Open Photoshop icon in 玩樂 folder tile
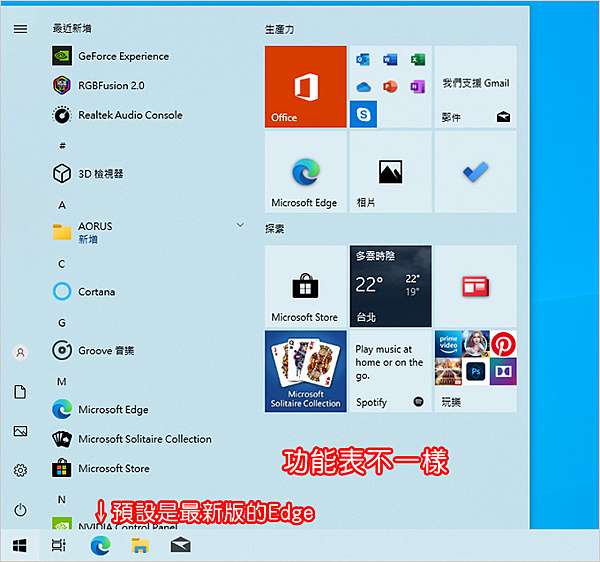The image size is (600, 562). pos(476,371)
